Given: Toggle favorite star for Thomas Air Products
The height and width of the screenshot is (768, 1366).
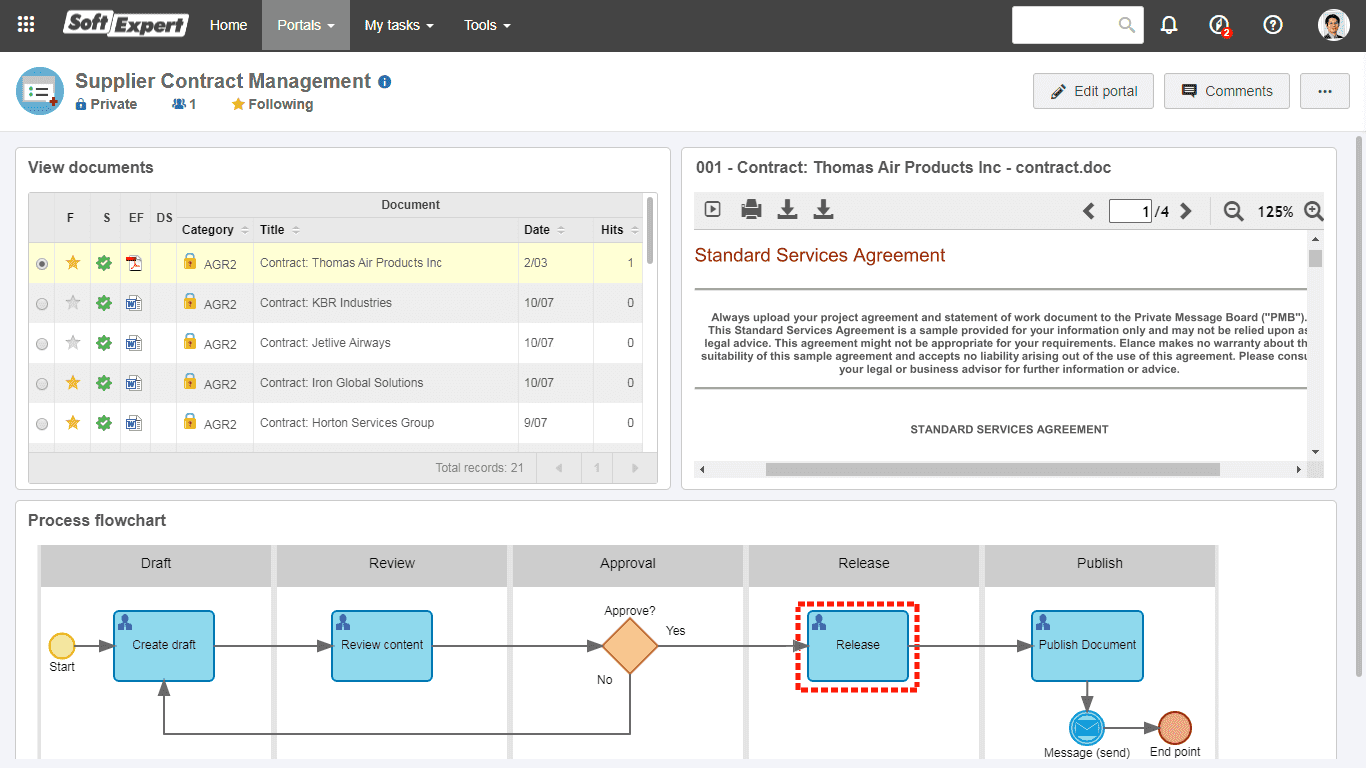Looking at the screenshot, I should coord(72,263).
